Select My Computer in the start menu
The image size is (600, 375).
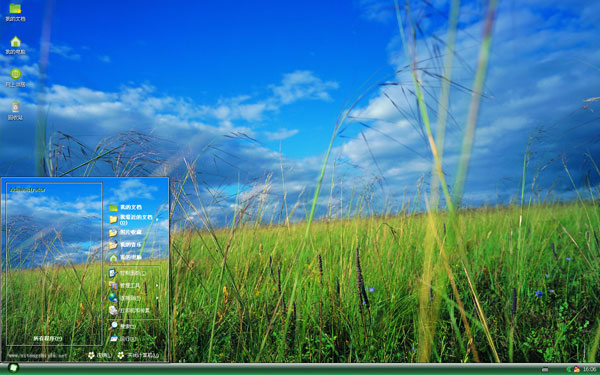click(134, 258)
